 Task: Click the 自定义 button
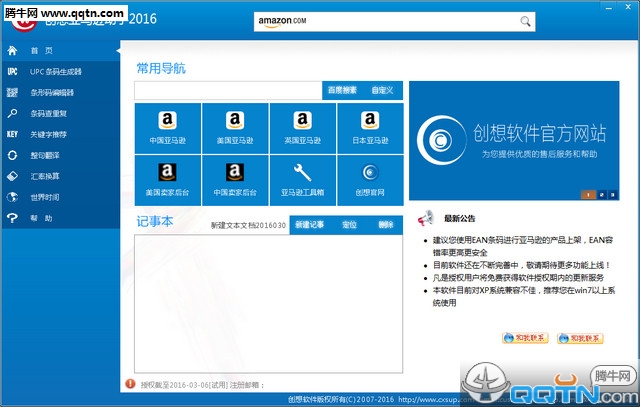[382, 90]
